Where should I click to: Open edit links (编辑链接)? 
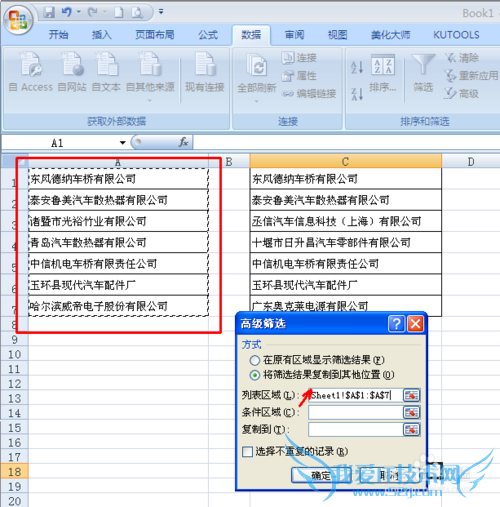point(309,94)
